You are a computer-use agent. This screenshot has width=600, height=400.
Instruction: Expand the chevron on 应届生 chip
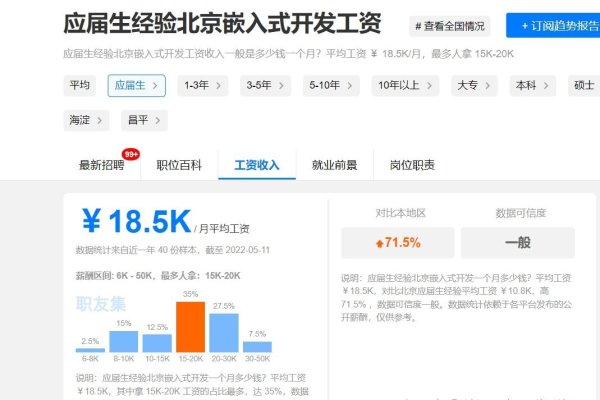coord(155,86)
